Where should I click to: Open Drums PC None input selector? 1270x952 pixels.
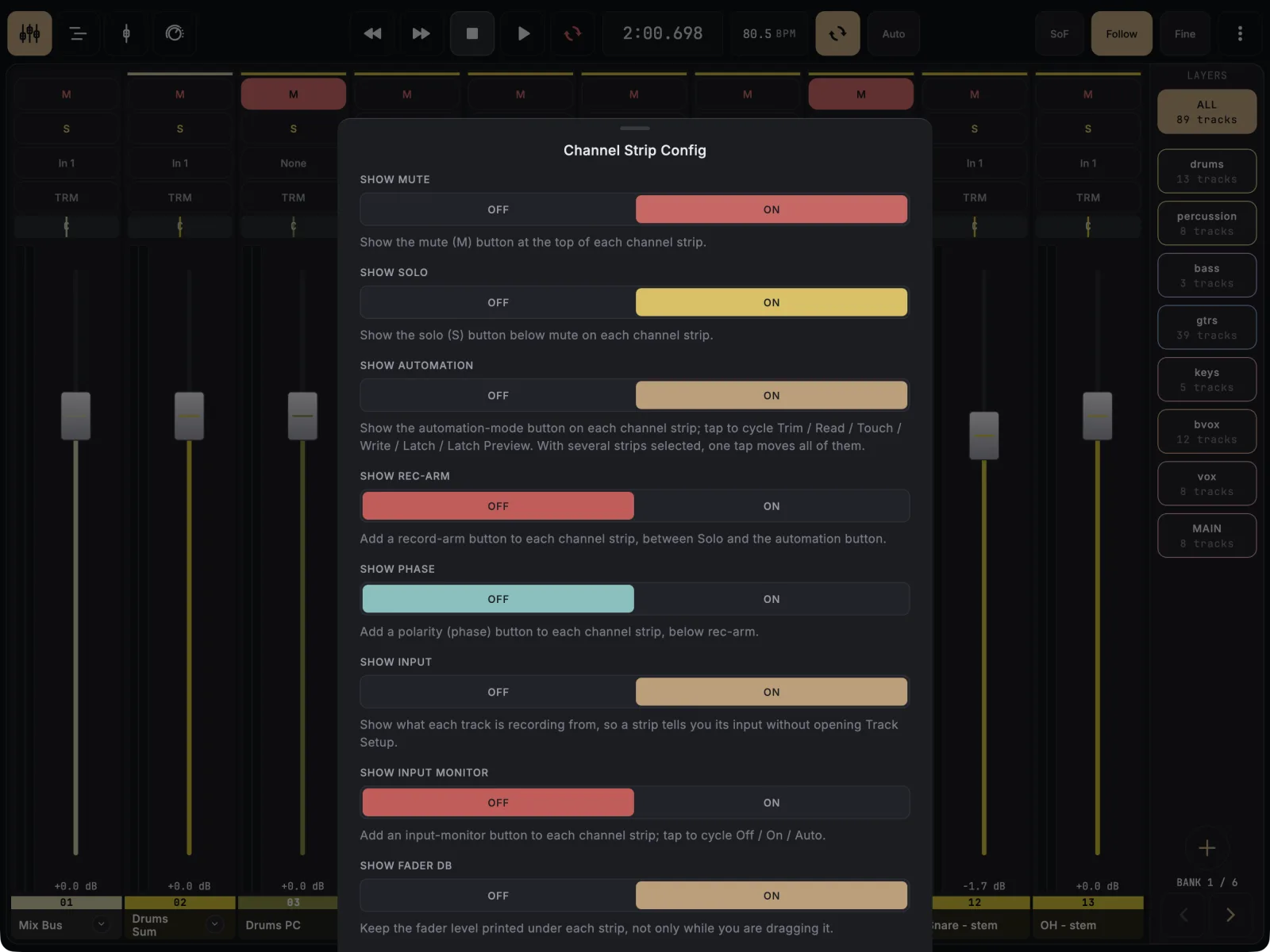point(294,163)
